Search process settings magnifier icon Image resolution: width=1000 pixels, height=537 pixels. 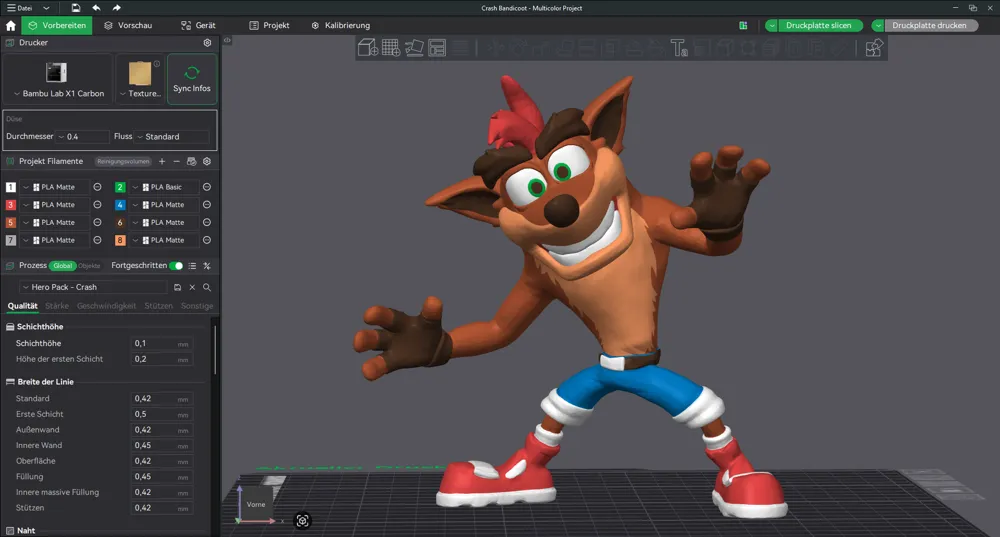coord(207,288)
